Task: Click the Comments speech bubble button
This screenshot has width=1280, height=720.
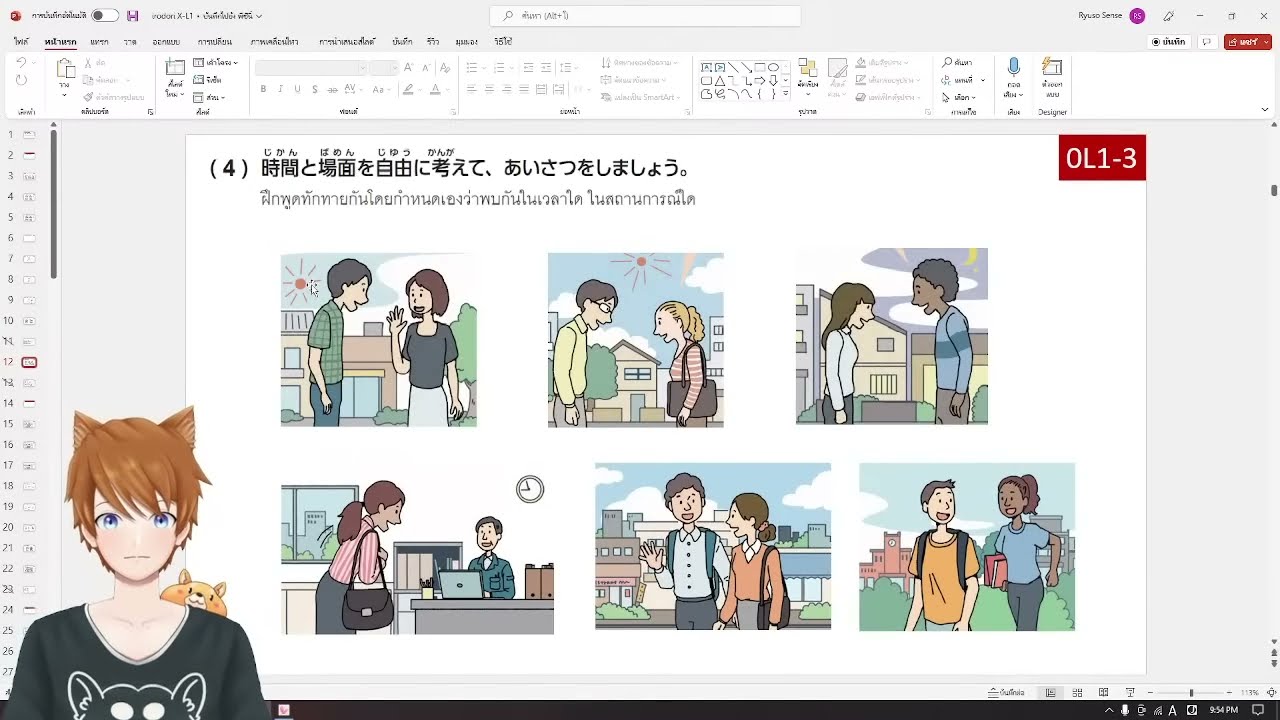Action: 1207,42
